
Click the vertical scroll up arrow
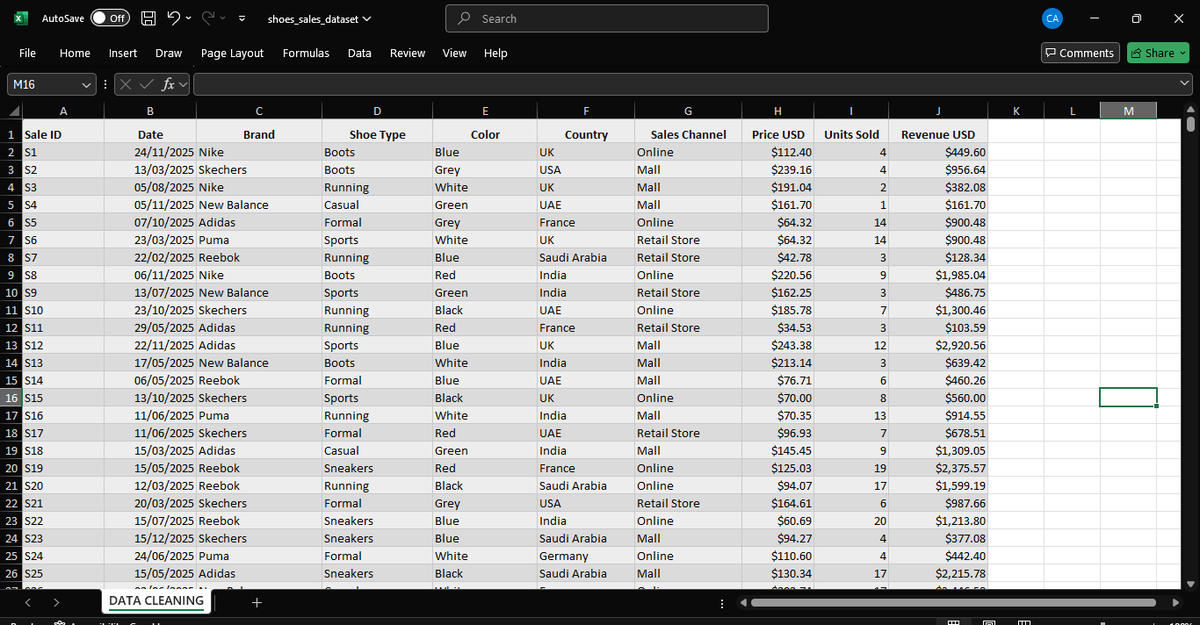pos(1190,111)
